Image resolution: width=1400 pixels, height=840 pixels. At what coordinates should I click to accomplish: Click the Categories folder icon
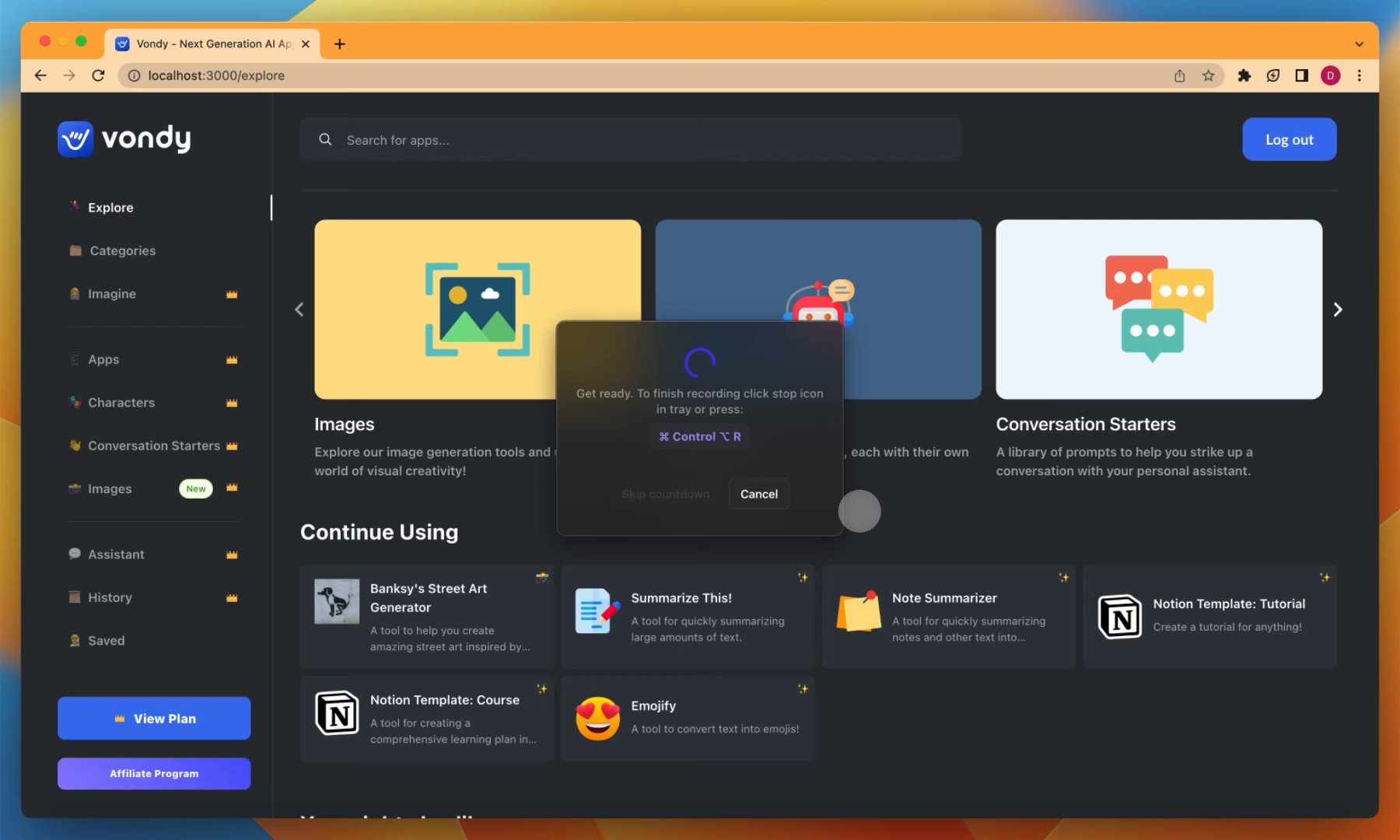75,250
